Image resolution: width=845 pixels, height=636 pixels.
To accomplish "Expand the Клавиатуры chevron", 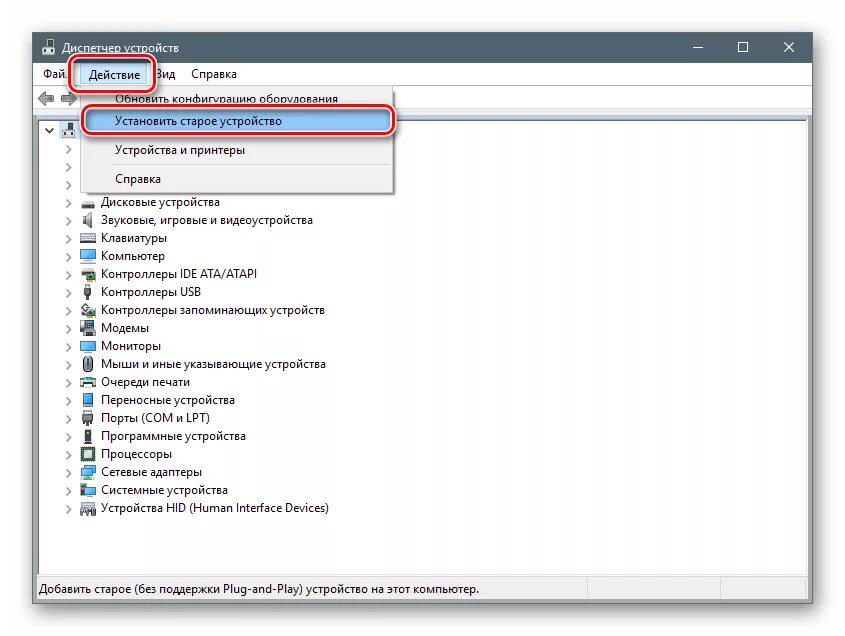I will [68, 239].
